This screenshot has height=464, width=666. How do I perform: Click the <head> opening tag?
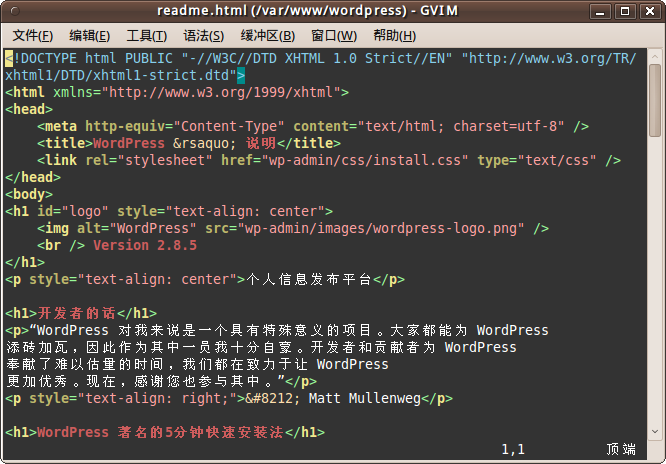29,109
